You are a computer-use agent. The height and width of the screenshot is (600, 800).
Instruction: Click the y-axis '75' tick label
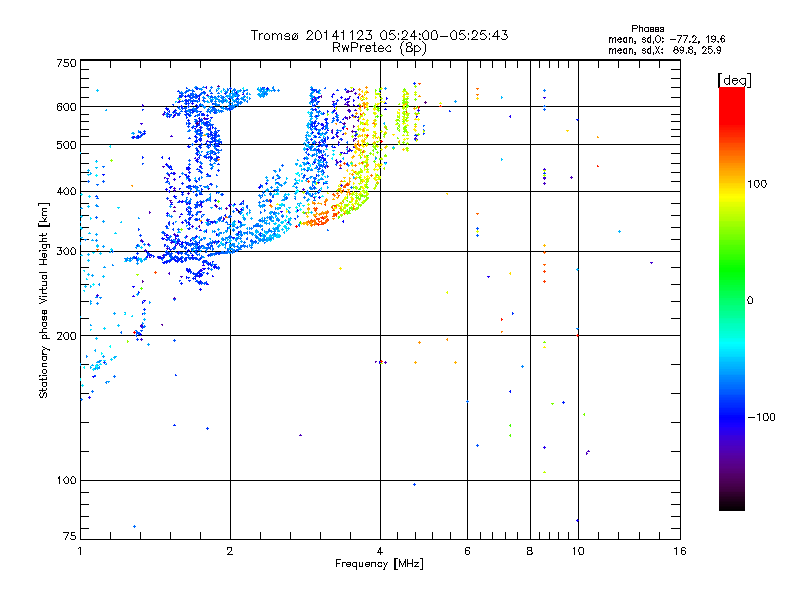pyautogui.click(x=70, y=536)
